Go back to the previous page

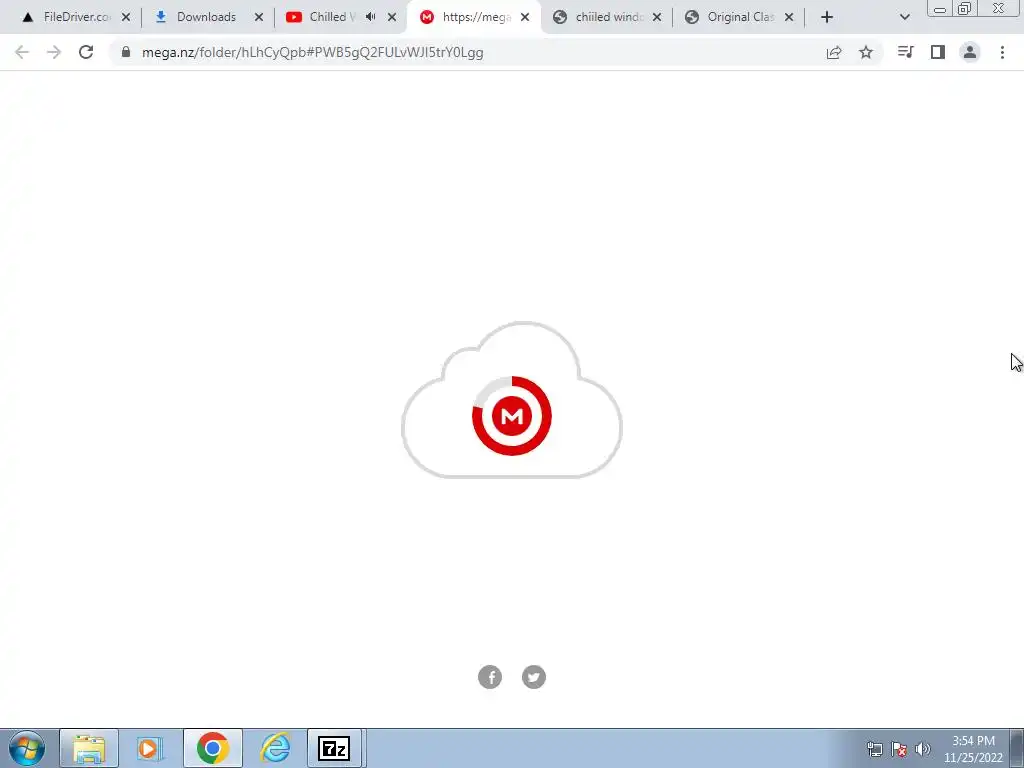[22, 52]
